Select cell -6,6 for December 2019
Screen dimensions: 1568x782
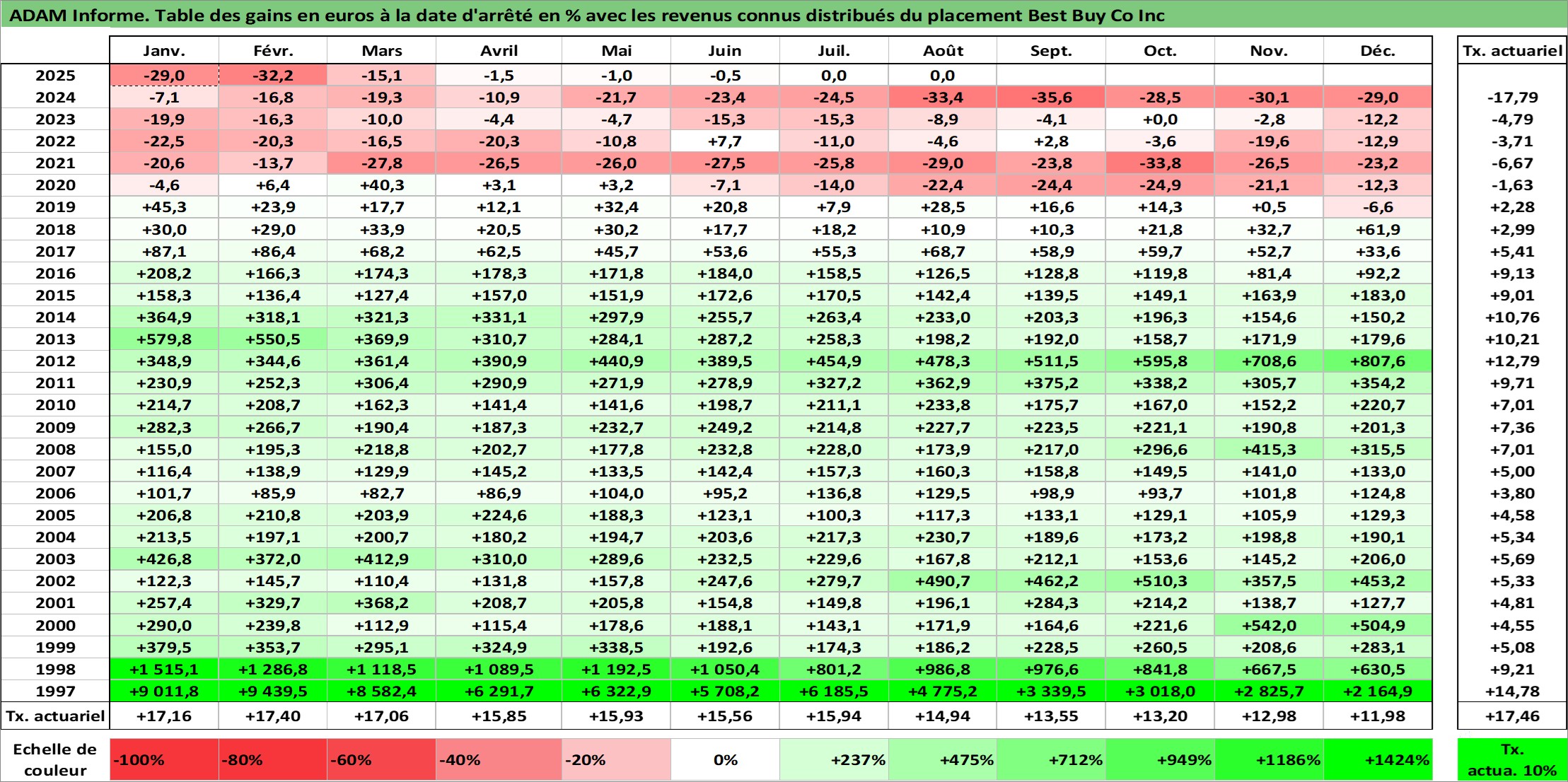point(1378,207)
